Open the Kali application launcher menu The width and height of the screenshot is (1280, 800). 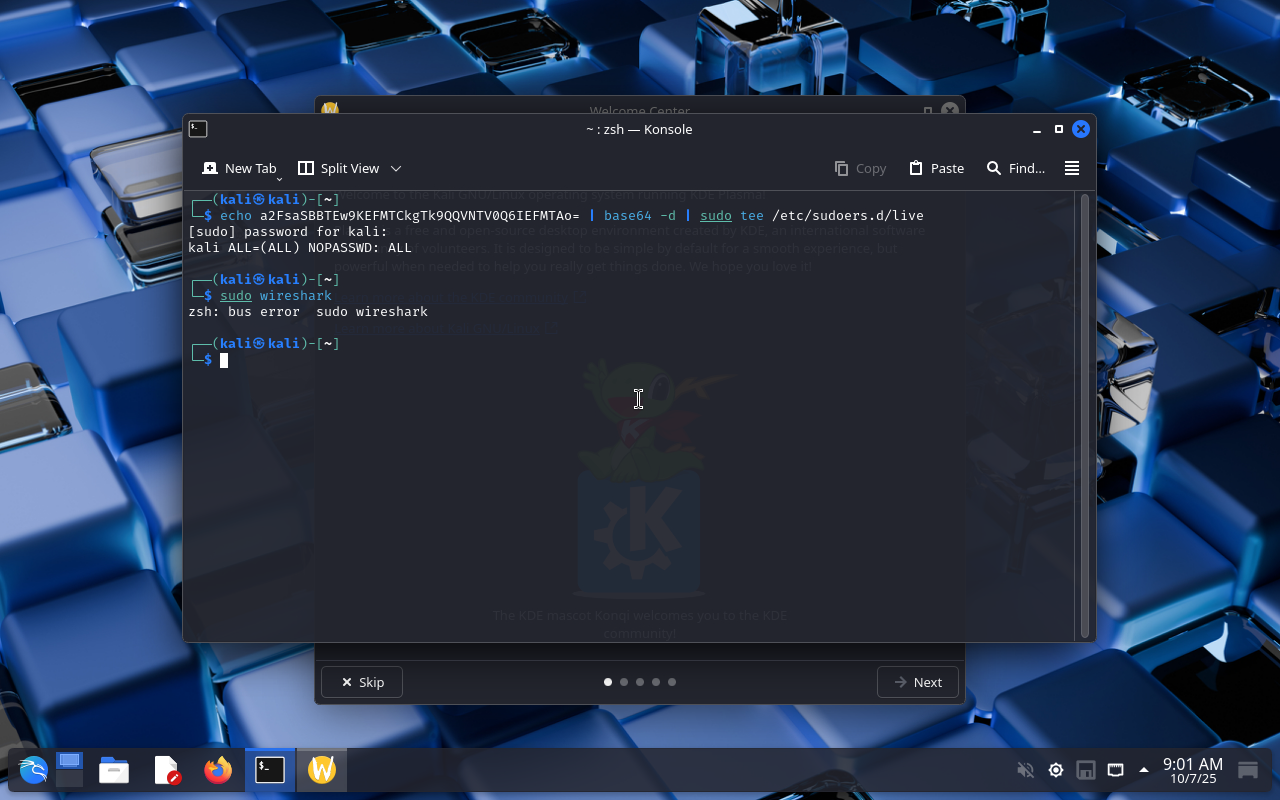33,770
